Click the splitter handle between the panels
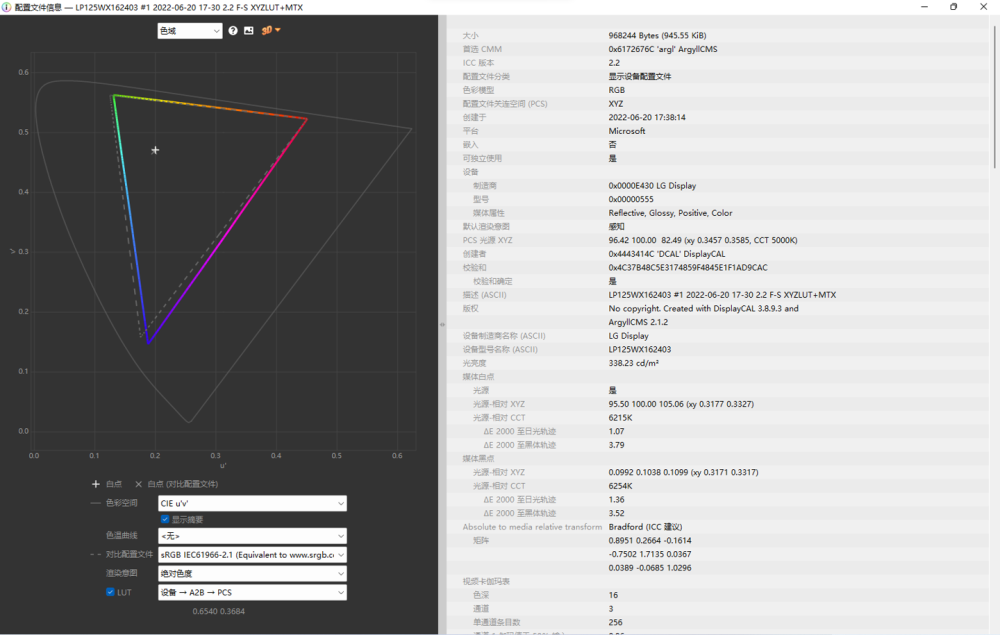 [441, 325]
